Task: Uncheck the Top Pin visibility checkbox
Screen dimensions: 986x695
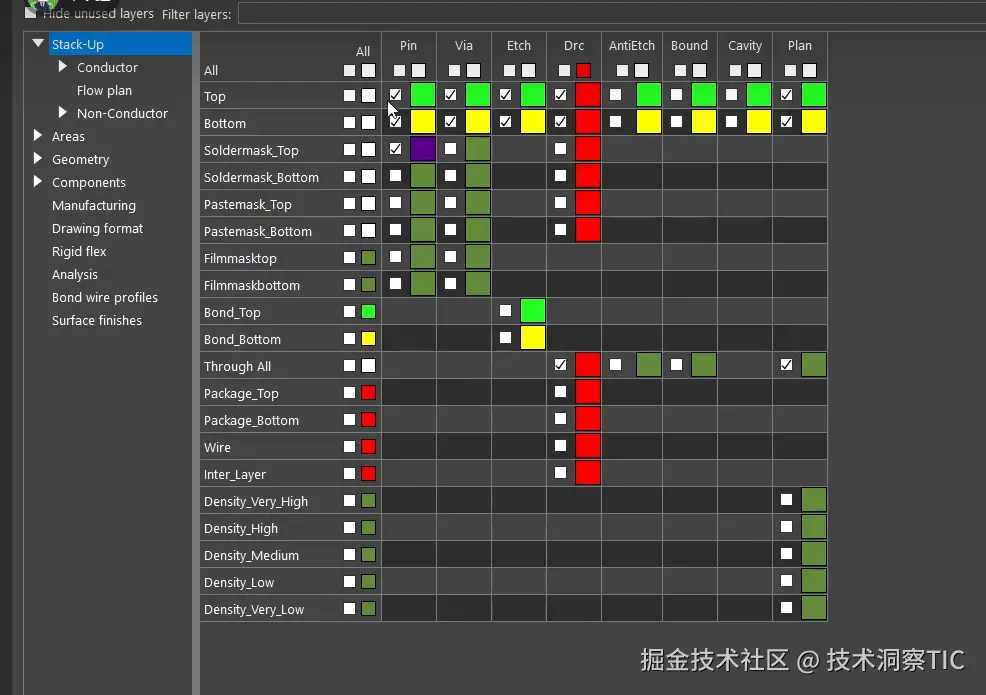Action: (x=396, y=95)
